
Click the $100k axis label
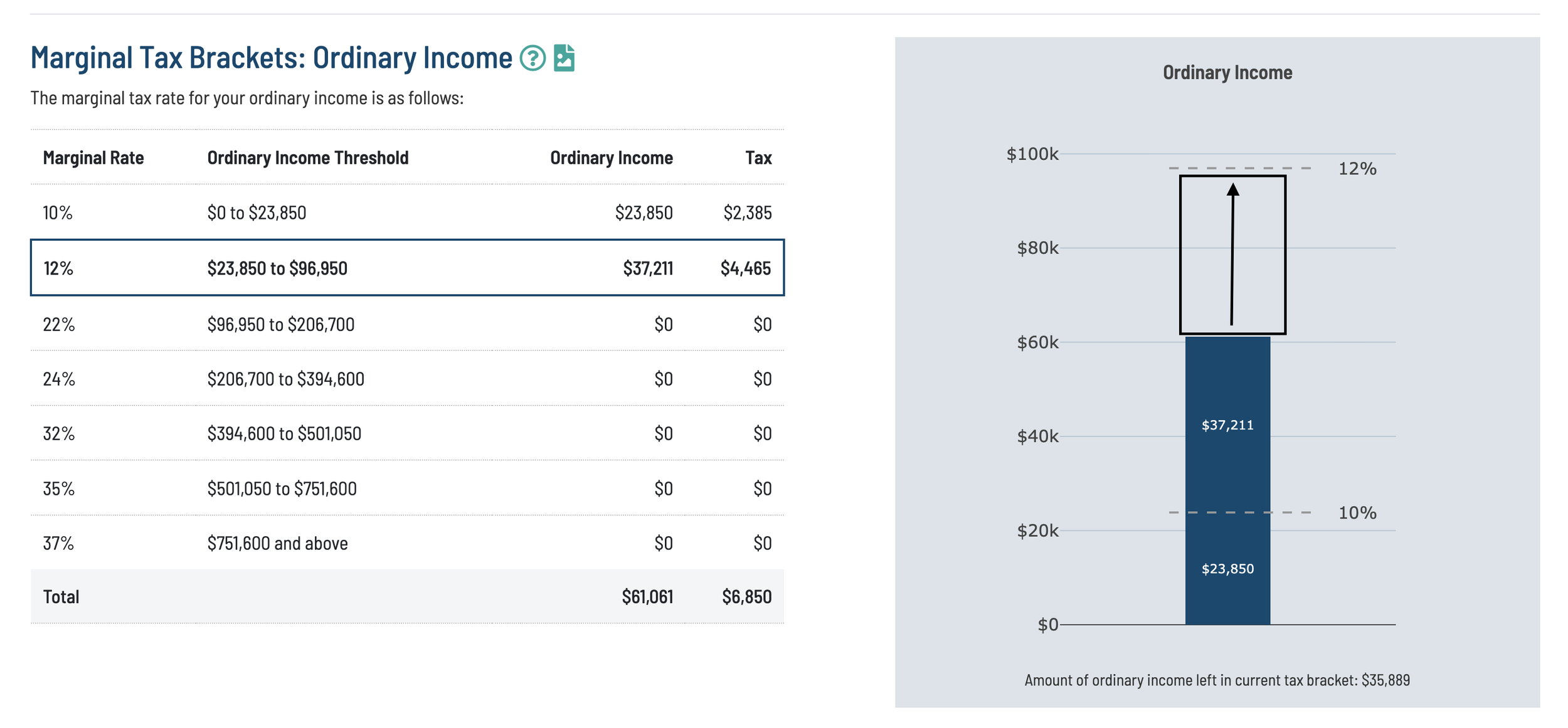1032,154
